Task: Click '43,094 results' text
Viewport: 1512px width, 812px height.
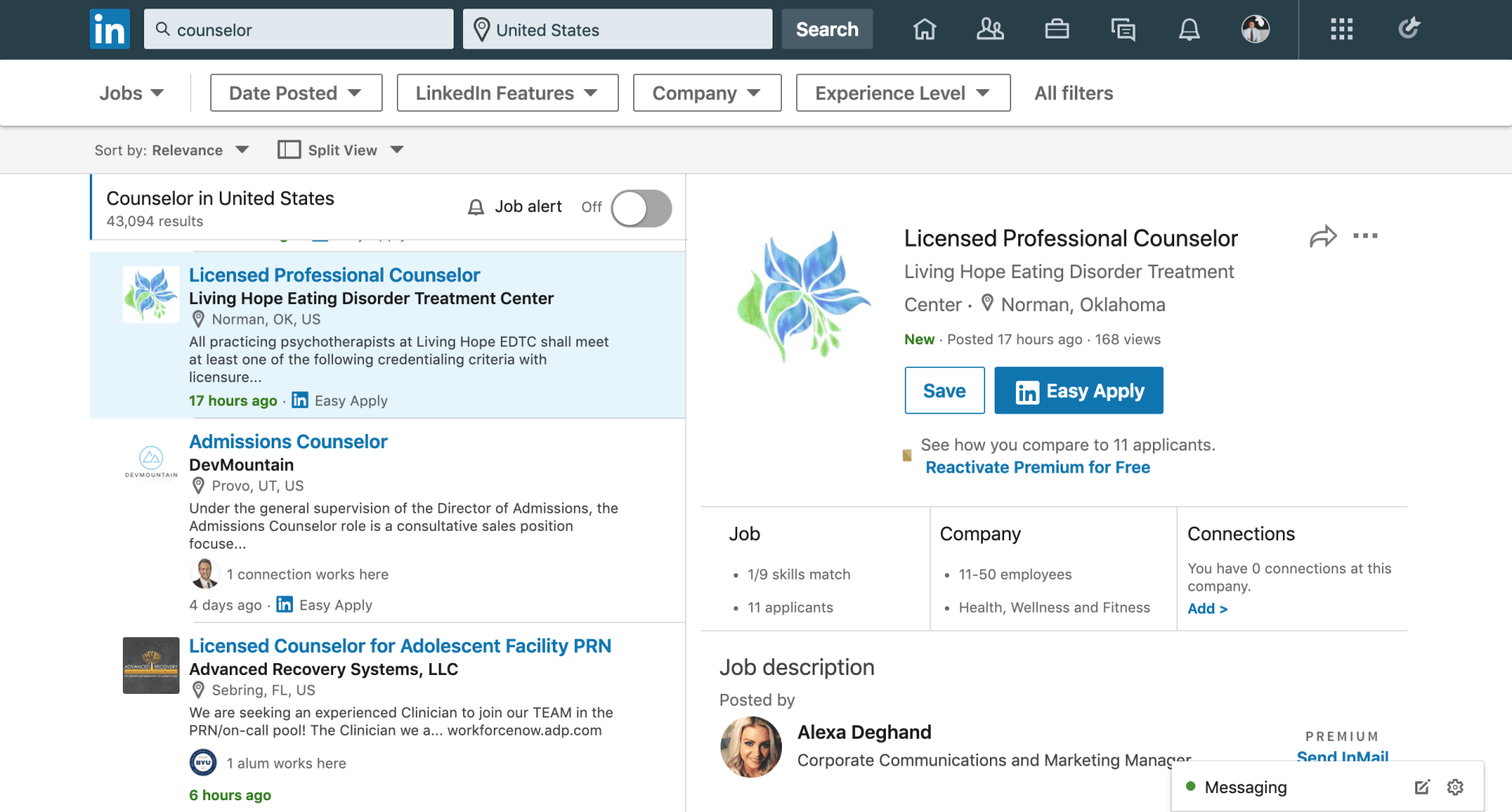Action: click(154, 221)
